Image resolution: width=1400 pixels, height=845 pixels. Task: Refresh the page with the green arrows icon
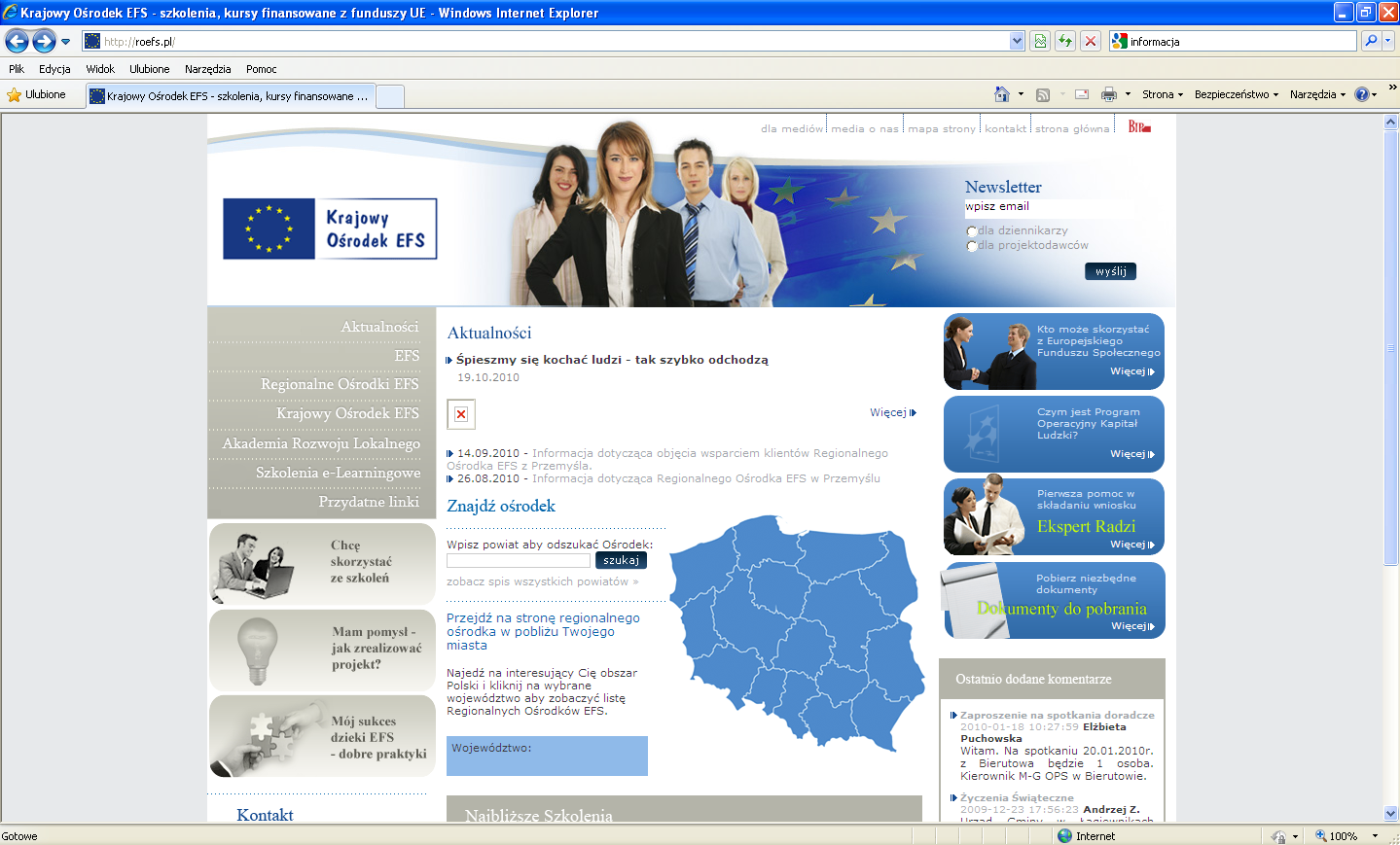(x=1065, y=41)
